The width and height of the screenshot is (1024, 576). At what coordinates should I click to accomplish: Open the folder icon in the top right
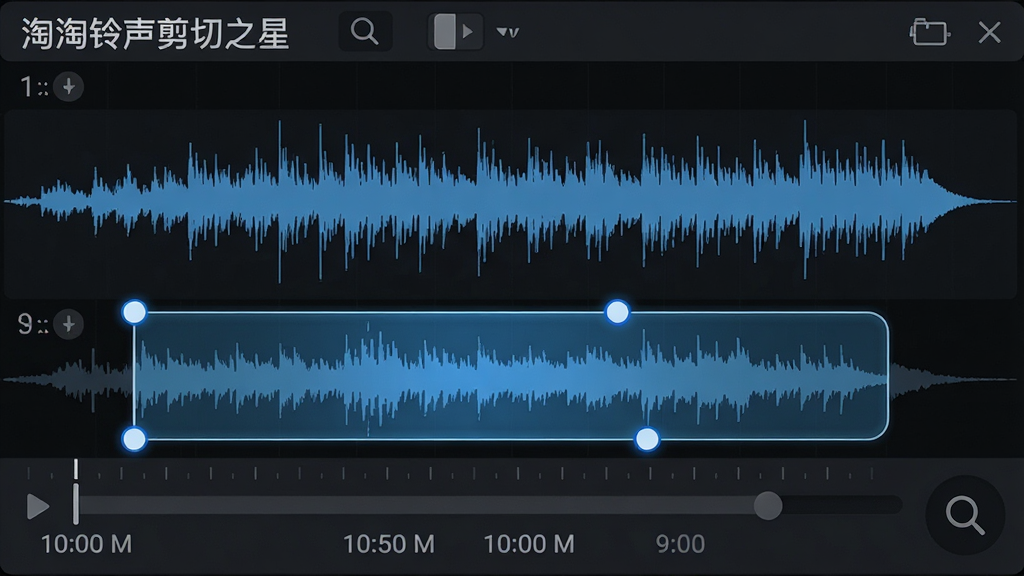coord(929,32)
